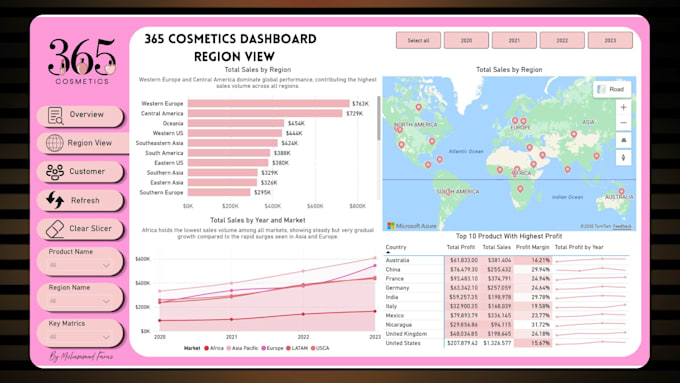Select the Italy table row
680x383 pixels.
[506, 306]
